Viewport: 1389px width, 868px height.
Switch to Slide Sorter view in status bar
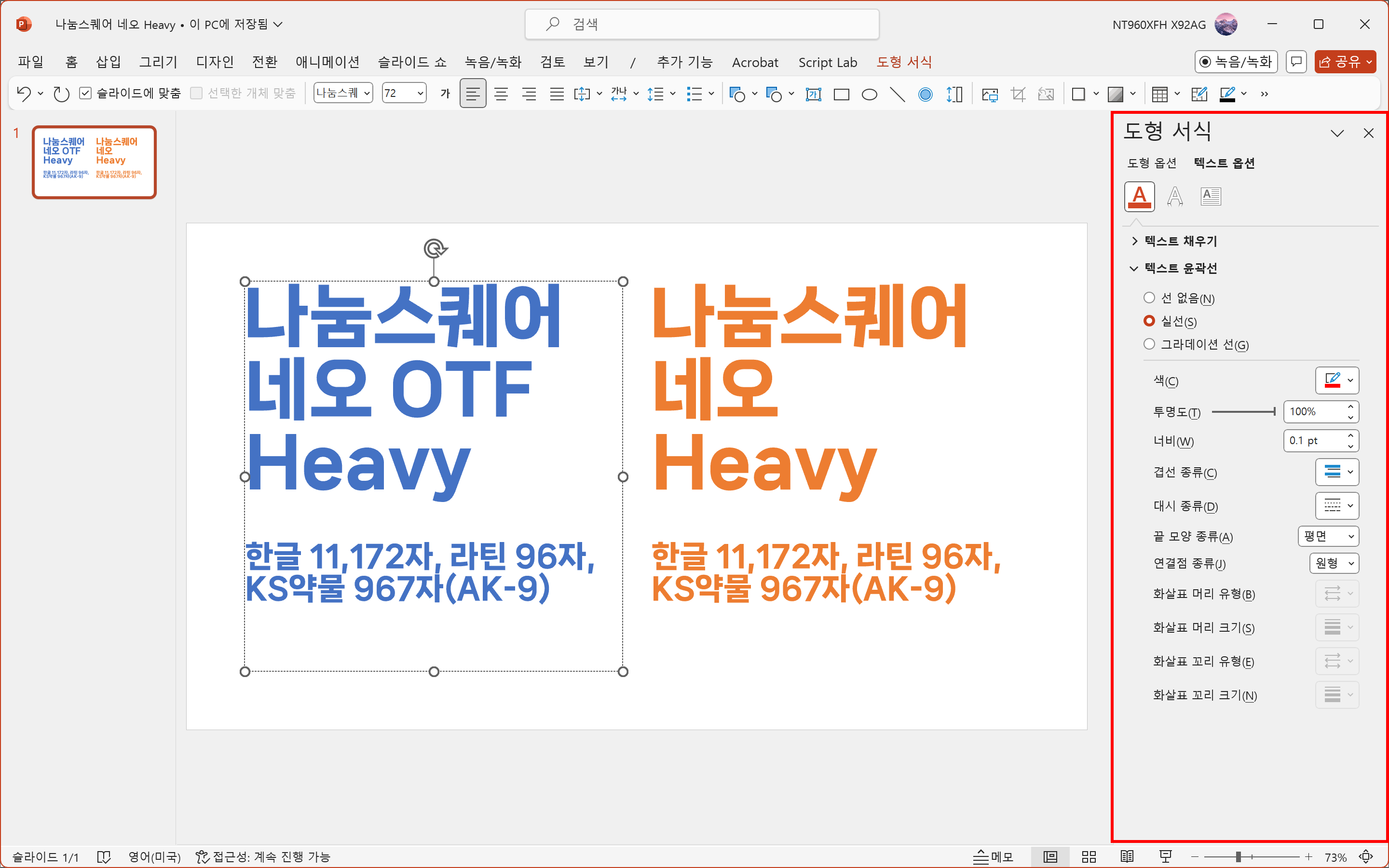tap(1089, 856)
